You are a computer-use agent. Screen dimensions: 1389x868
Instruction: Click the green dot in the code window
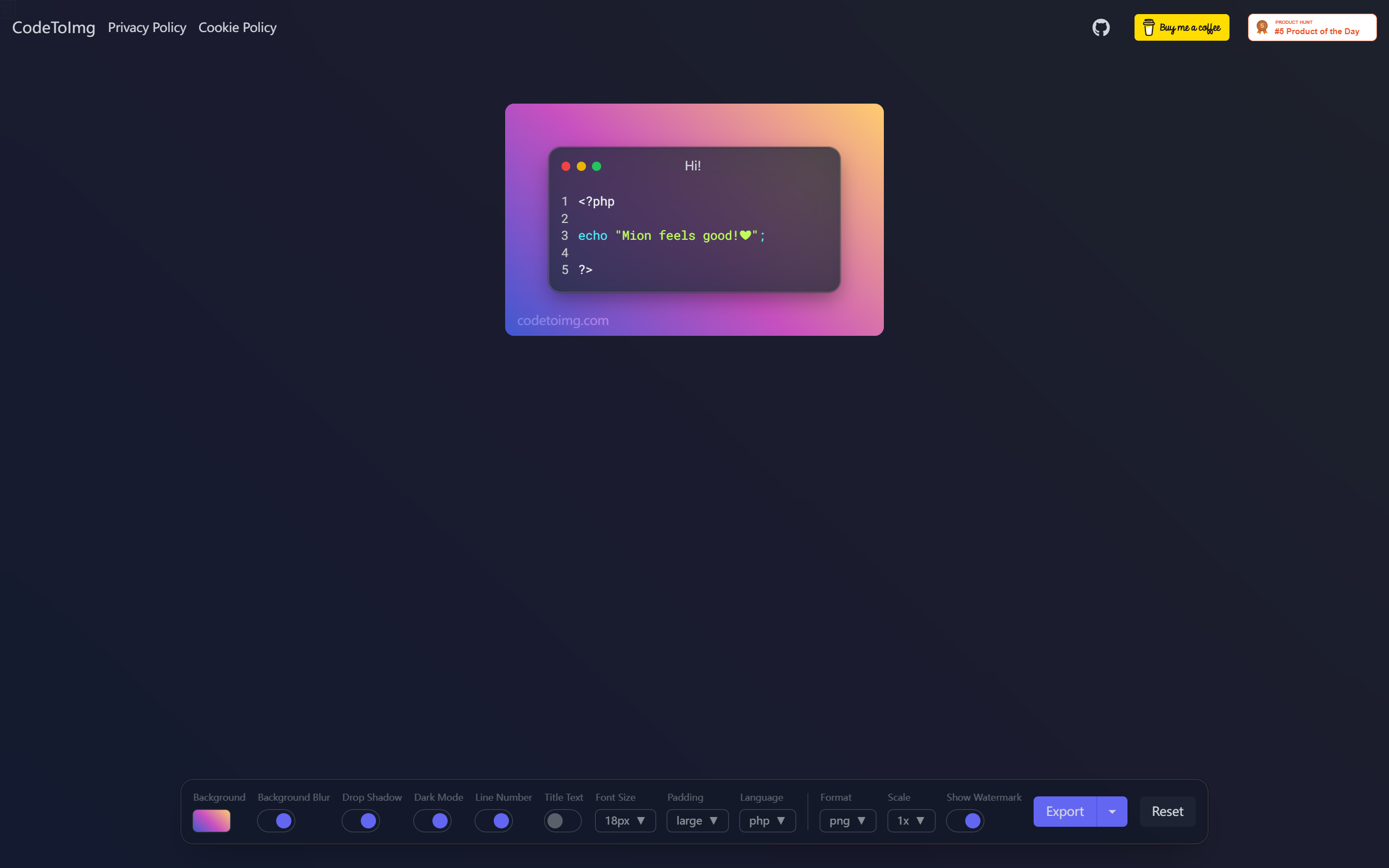point(596,167)
